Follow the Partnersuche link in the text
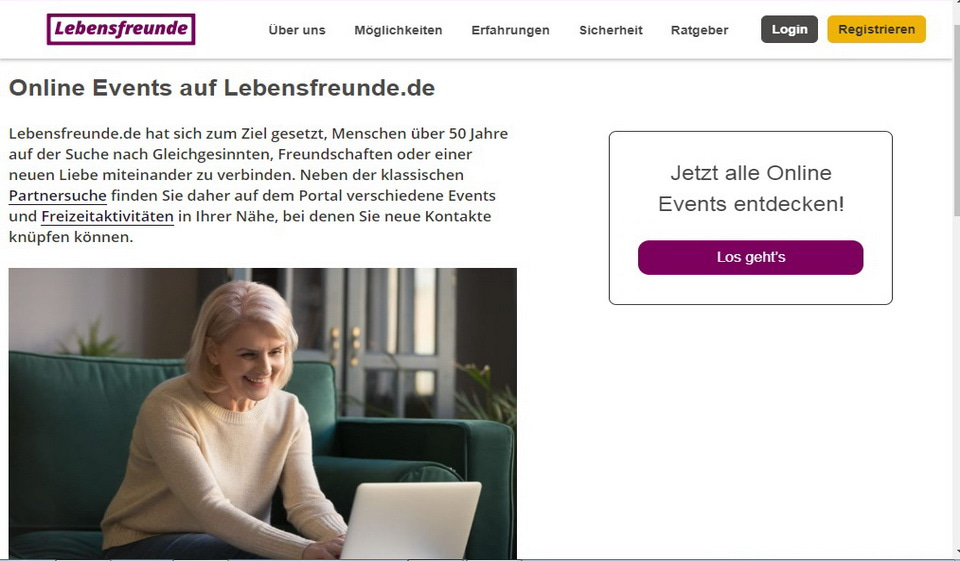Screen dimensions: 960x561 point(58,195)
